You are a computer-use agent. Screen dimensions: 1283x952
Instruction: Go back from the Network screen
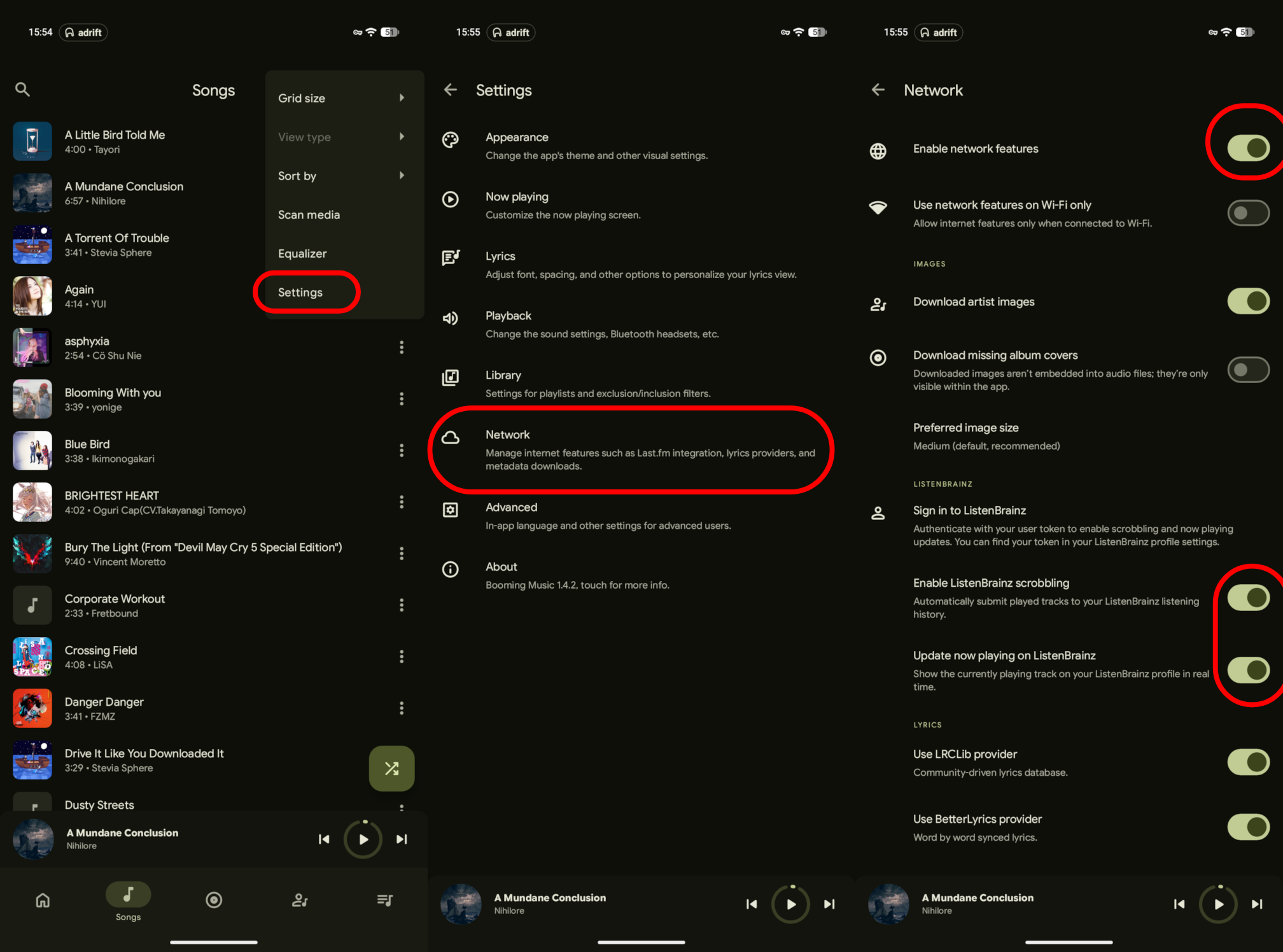point(878,90)
